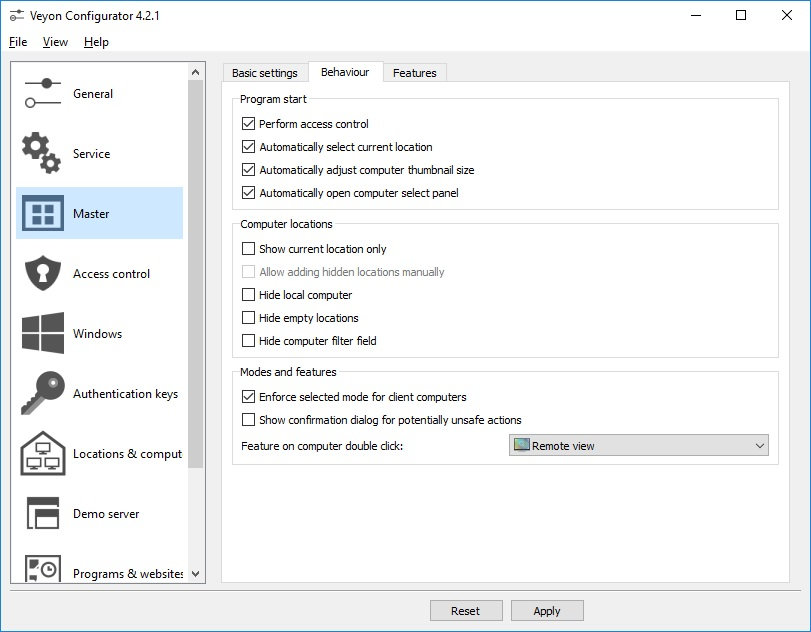This screenshot has height=632, width=811.
Task: Click the Apply button
Action: tap(547, 611)
